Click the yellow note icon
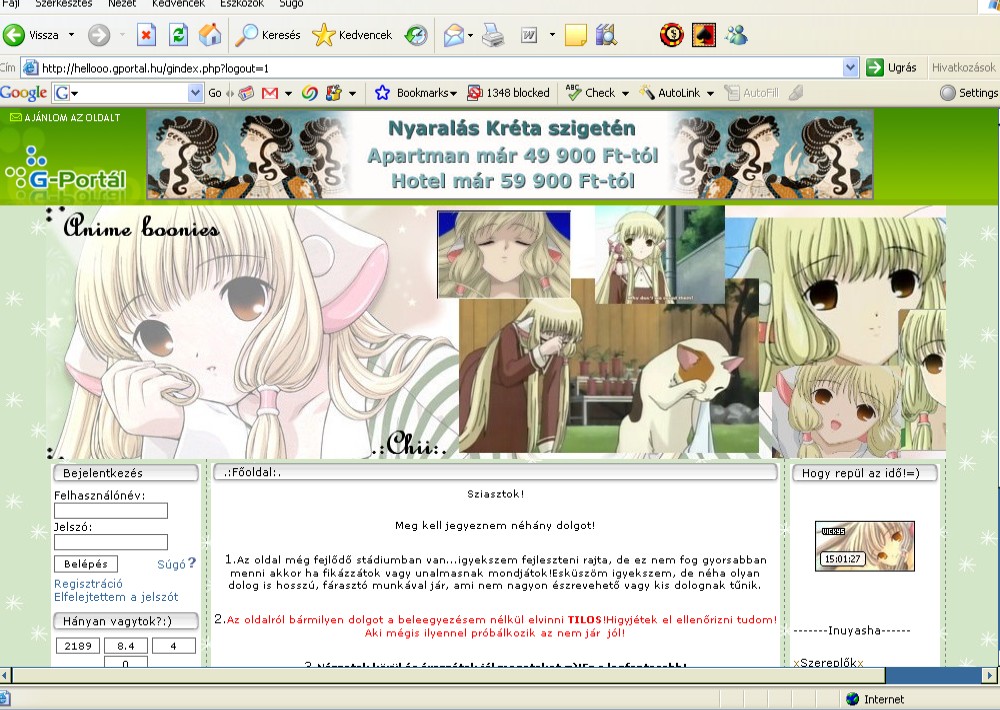The height and width of the screenshot is (710, 1000). pyautogui.click(x=575, y=35)
